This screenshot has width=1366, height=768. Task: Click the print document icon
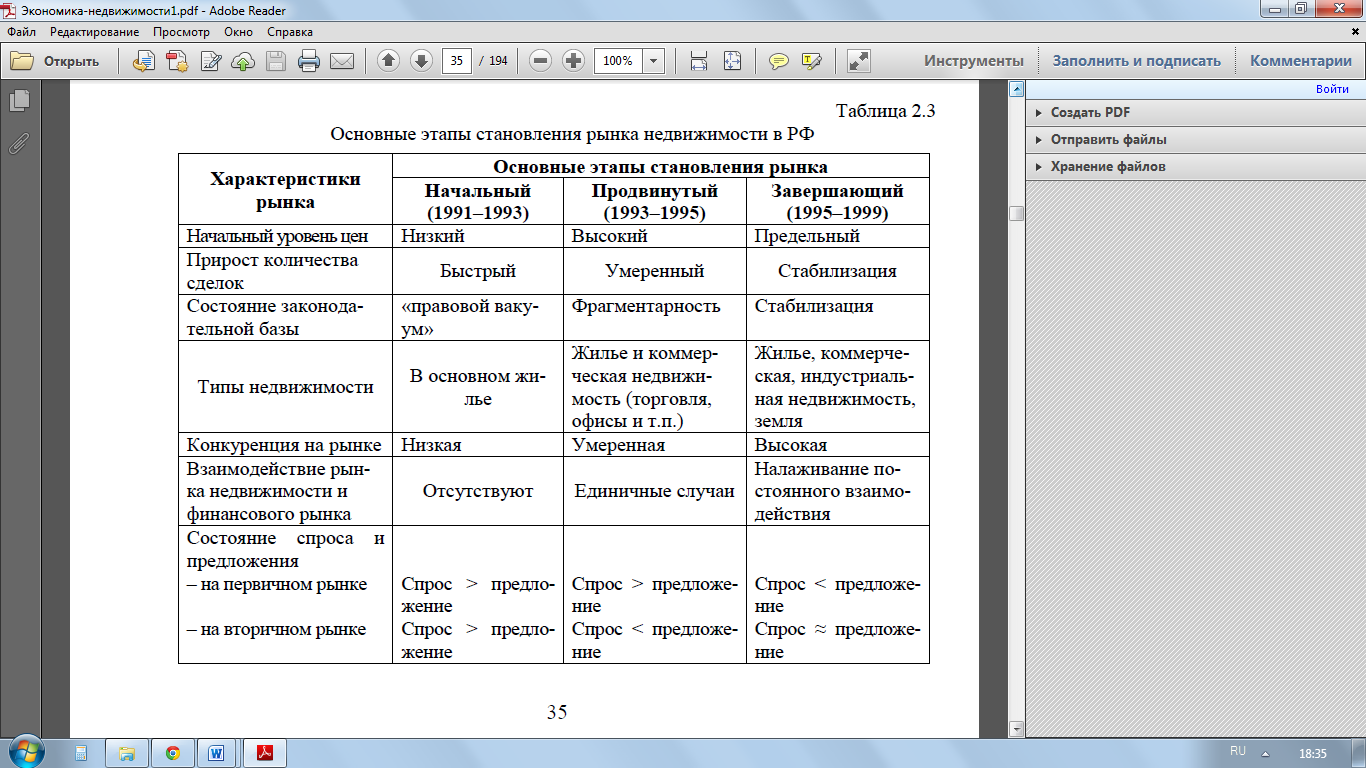[x=309, y=61]
